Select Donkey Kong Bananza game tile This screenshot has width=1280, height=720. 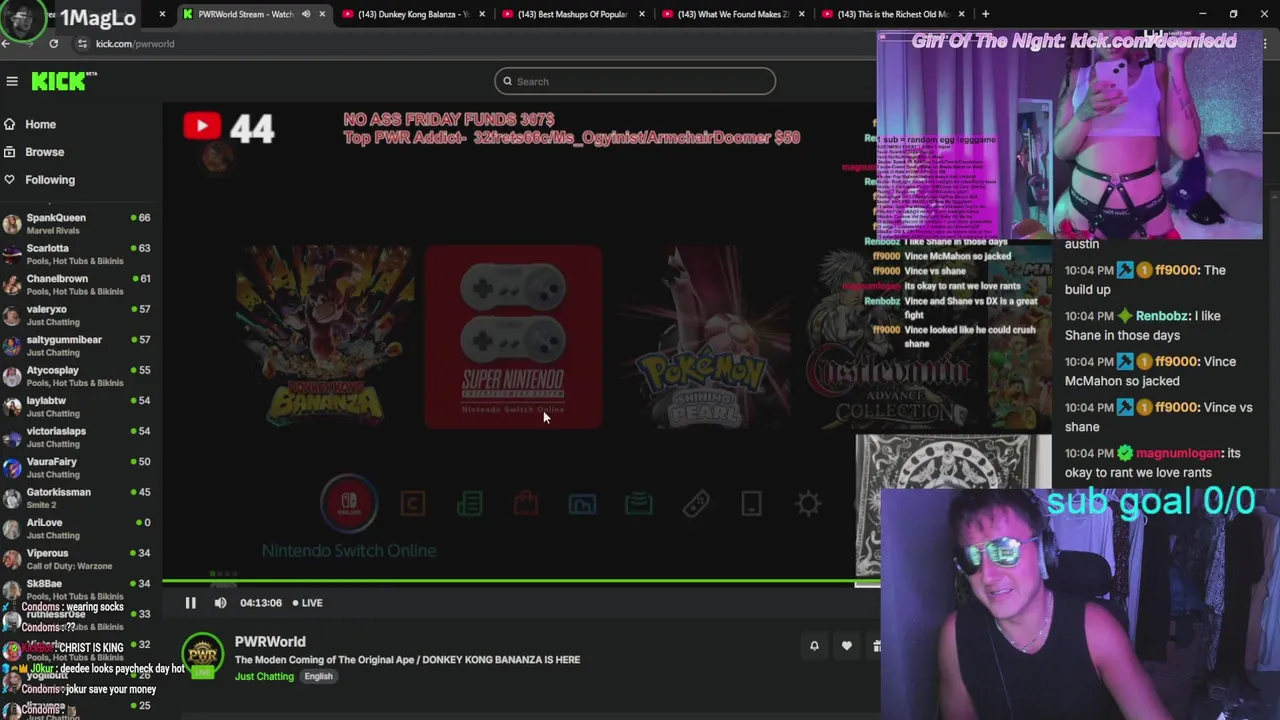[325, 336]
